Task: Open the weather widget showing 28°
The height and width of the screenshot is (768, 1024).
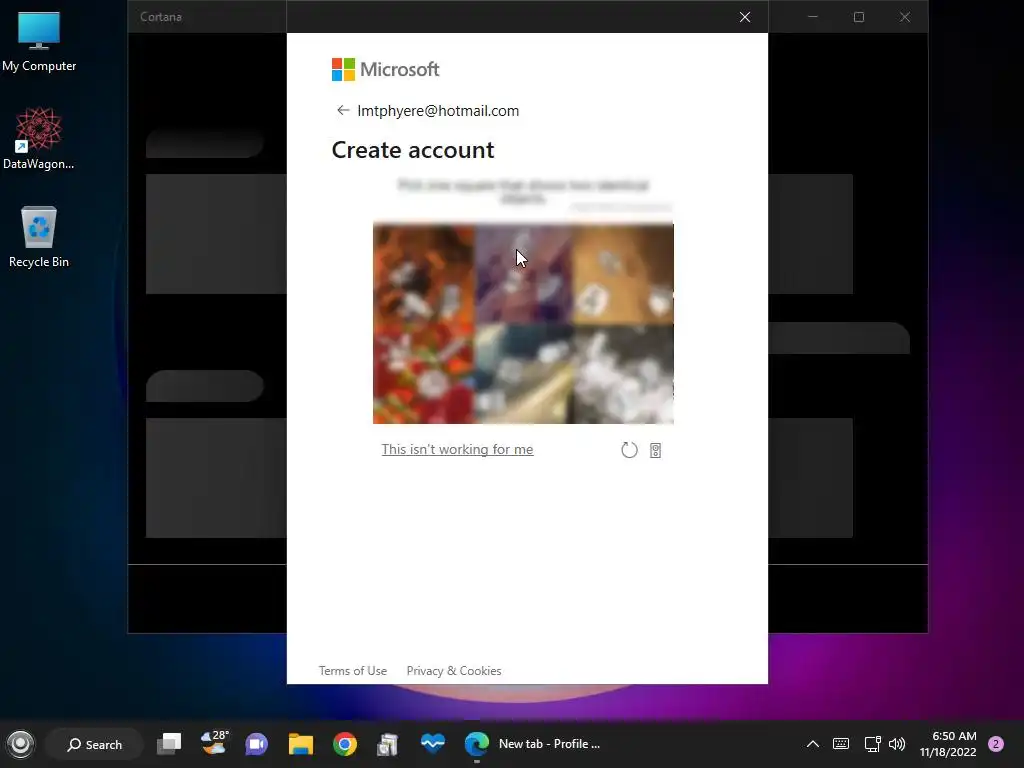Action: 214,743
